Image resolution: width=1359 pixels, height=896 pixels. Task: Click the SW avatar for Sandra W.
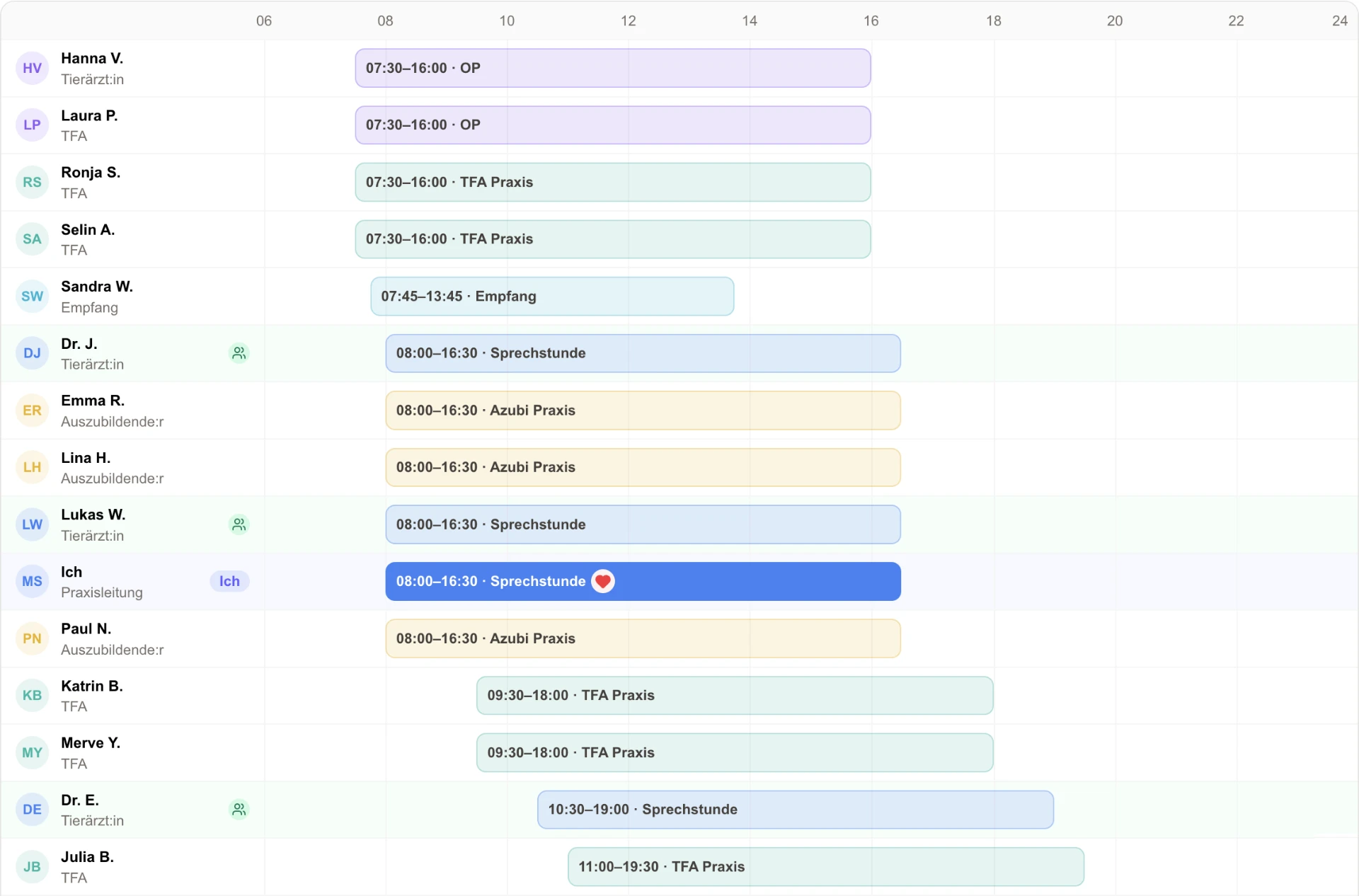tap(32, 296)
